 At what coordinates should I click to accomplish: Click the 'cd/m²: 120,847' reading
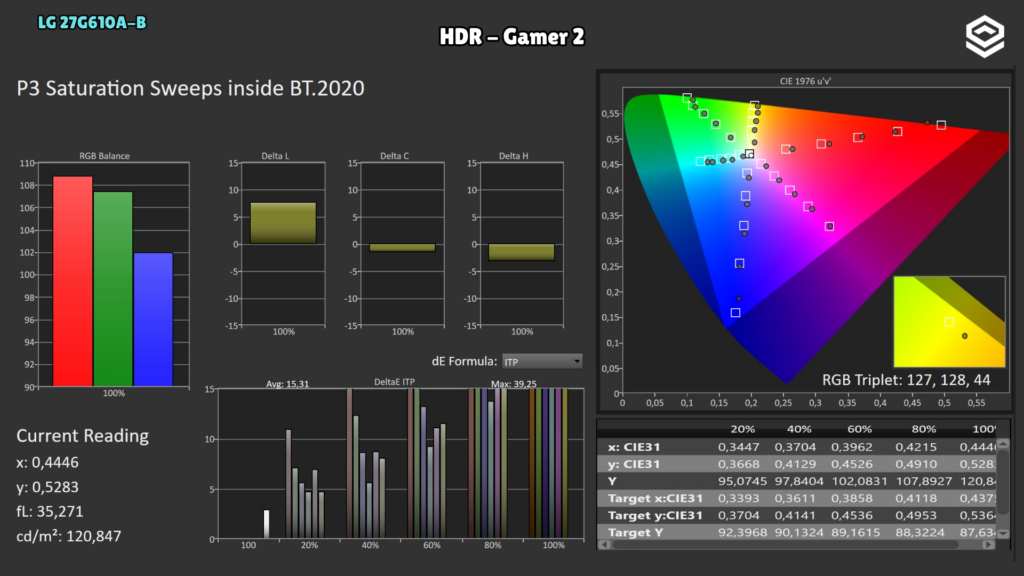69,536
